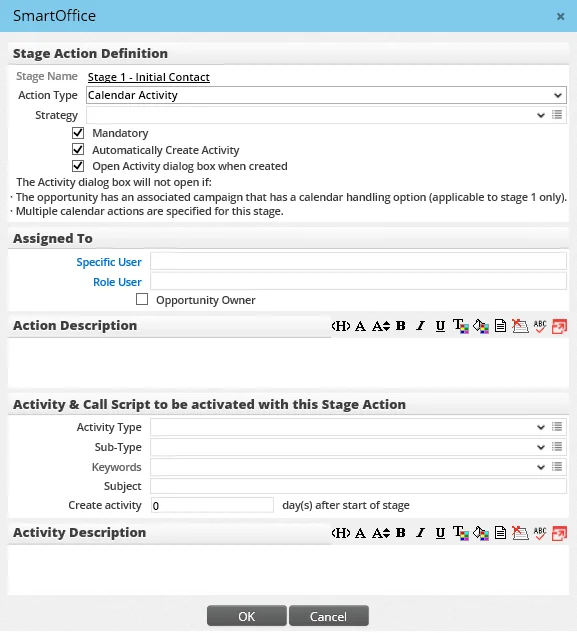Click document page icon in Action Description toolbar
Viewport: 577px width, 633px height.
point(500,326)
